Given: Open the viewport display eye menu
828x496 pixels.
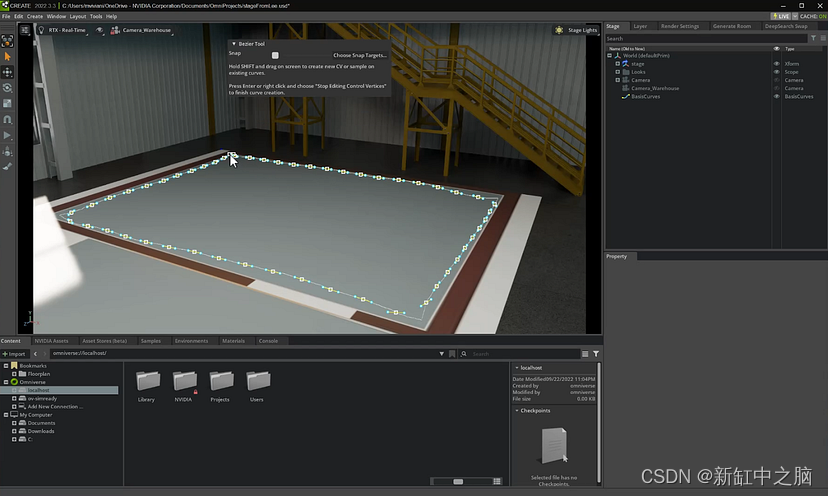Looking at the screenshot, I should tap(99, 30).
